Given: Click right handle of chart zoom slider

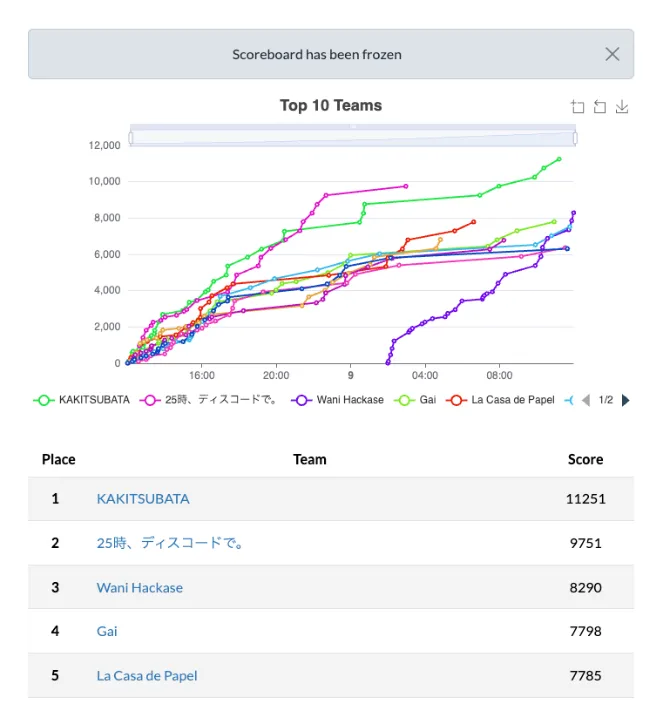Looking at the screenshot, I should [x=575, y=136].
